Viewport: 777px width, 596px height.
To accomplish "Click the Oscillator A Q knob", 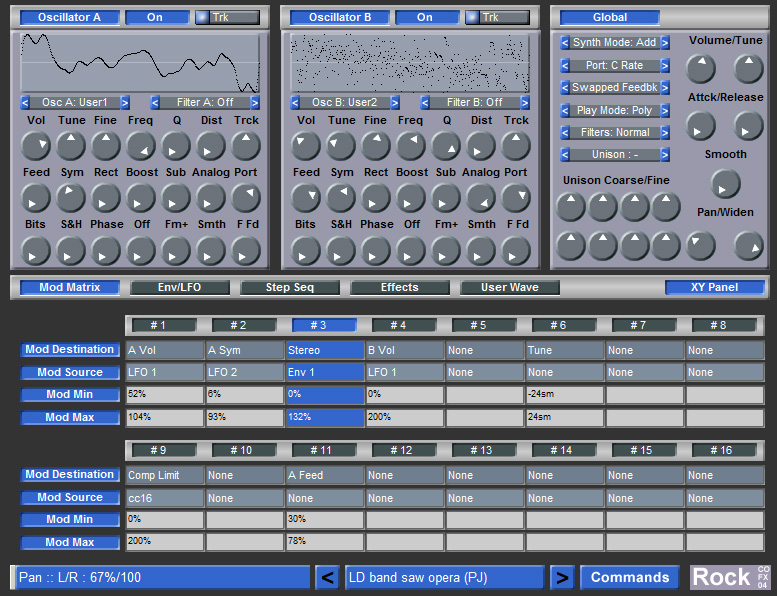I will coord(176,146).
